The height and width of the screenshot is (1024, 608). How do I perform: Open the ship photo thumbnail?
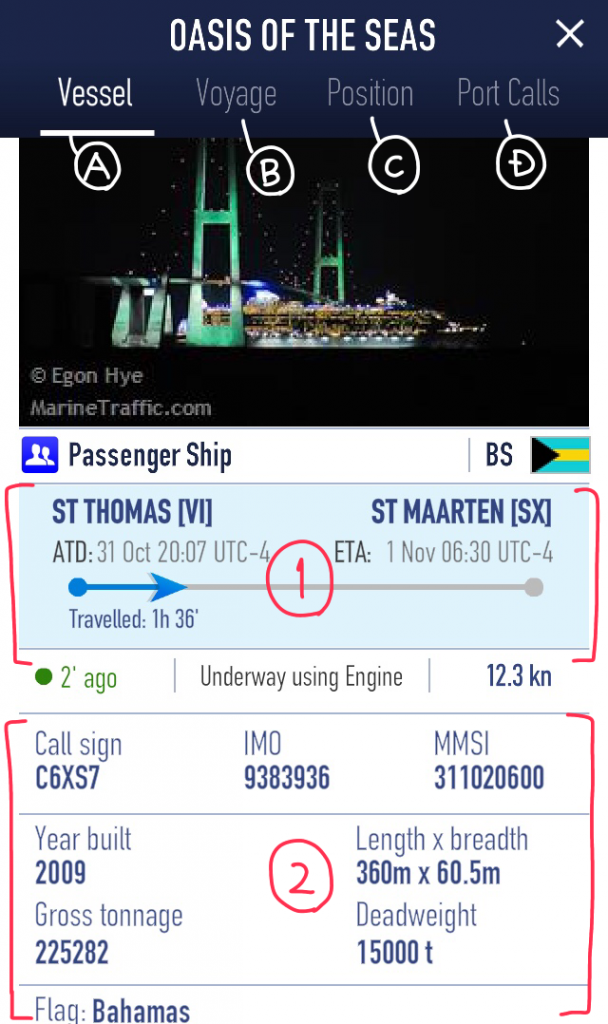point(304,282)
